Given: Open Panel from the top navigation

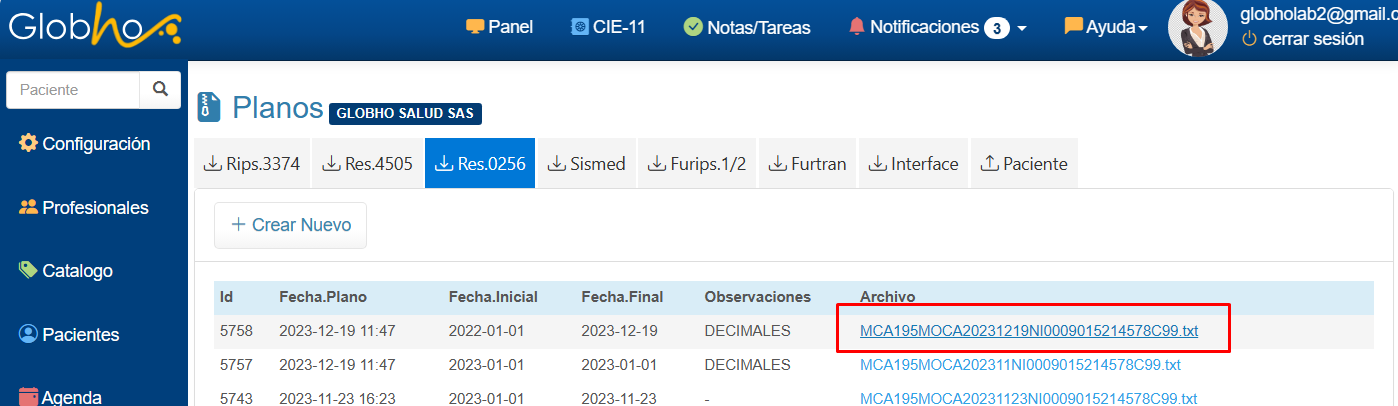Looking at the screenshot, I should tap(500, 27).
